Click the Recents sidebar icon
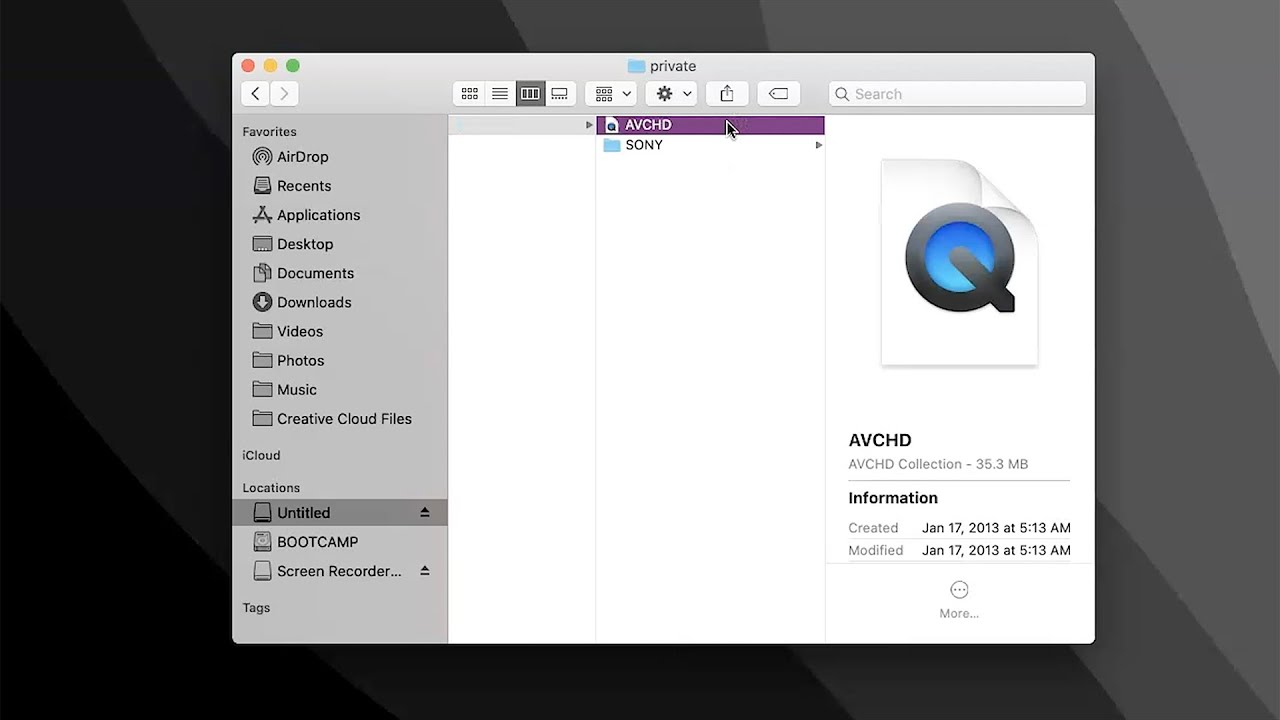1280x720 pixels. [262, 186]
